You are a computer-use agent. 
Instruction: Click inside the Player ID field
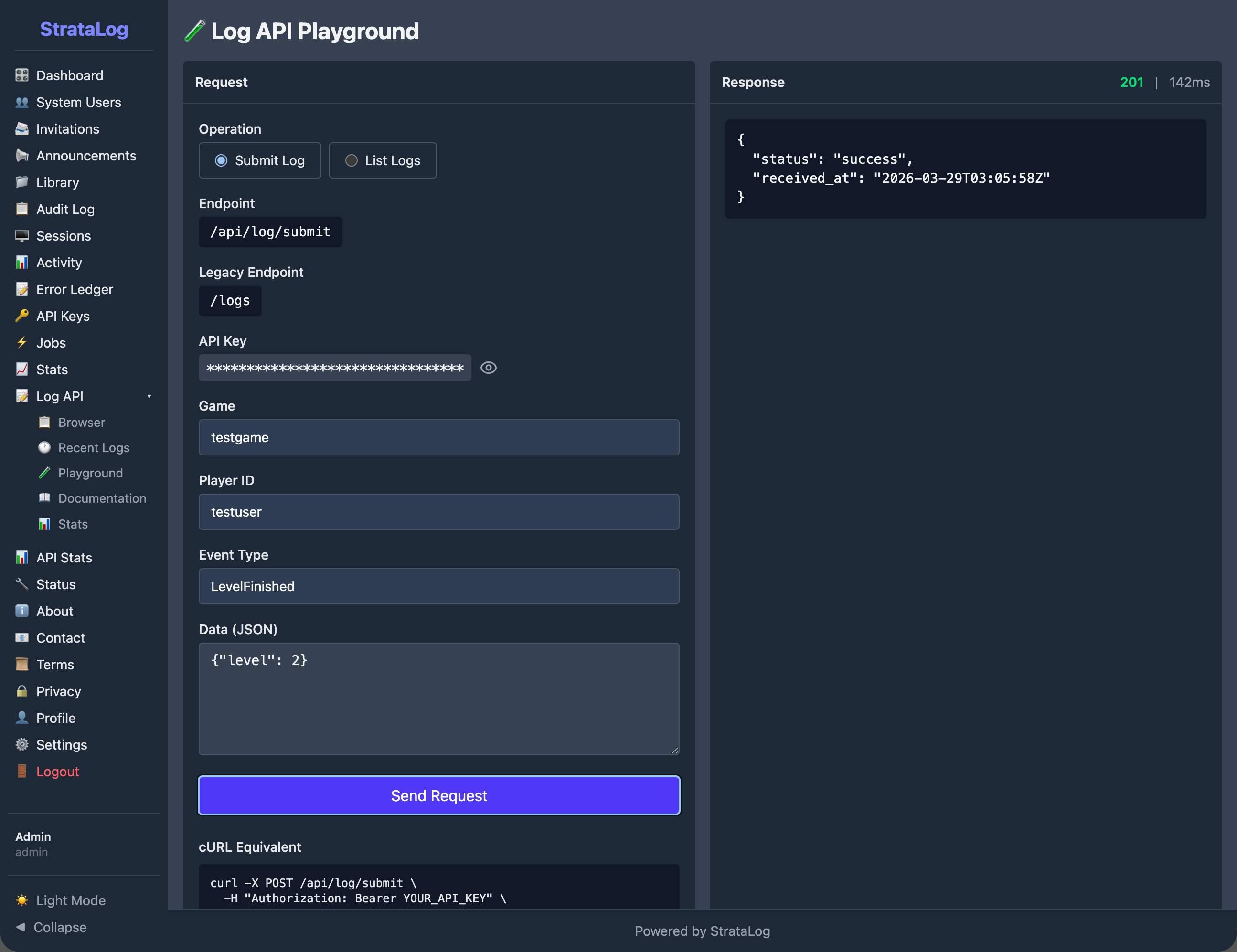[438, 511]
